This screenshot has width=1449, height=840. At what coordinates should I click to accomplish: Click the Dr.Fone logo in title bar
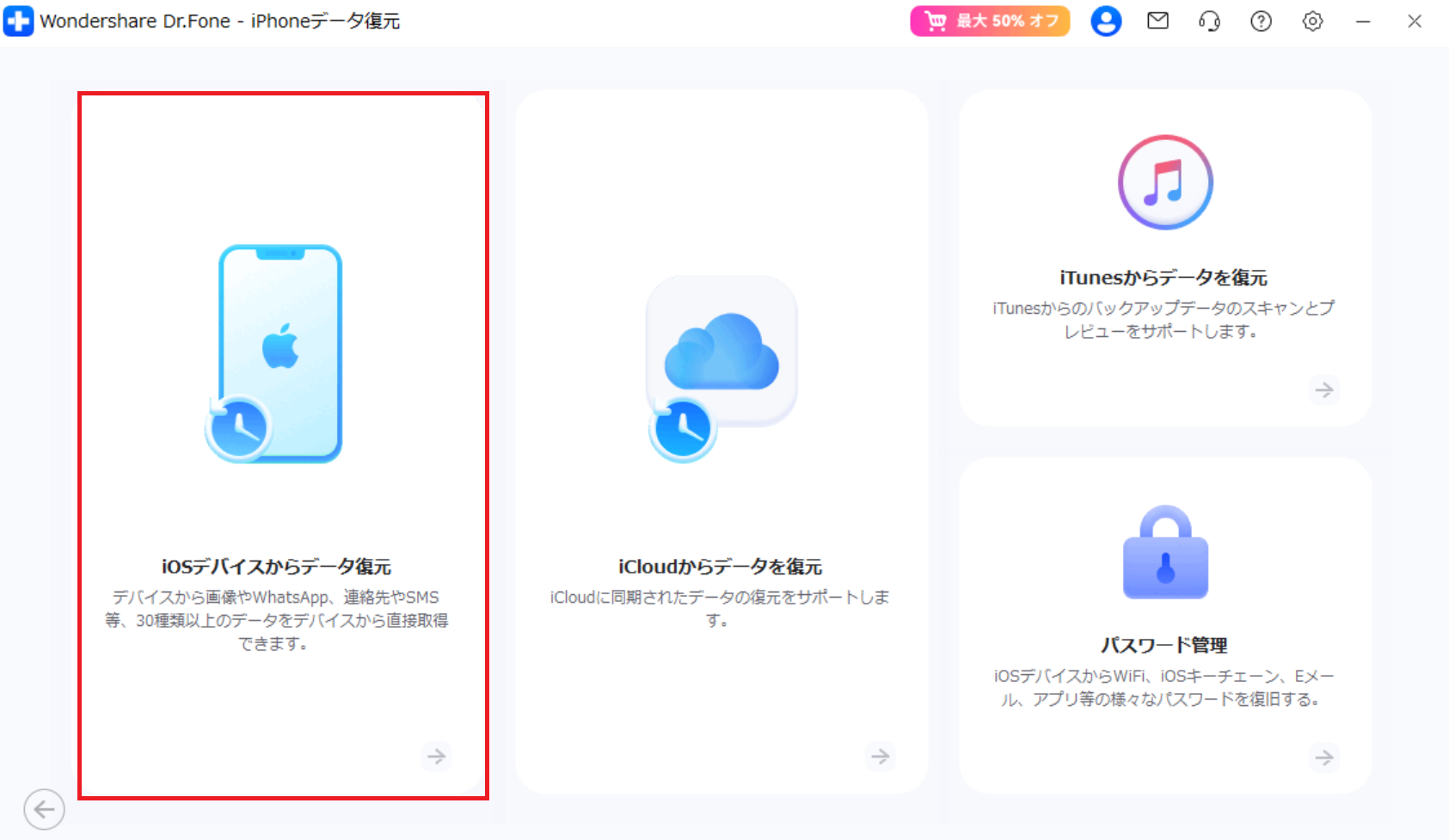tap(18, 21)
